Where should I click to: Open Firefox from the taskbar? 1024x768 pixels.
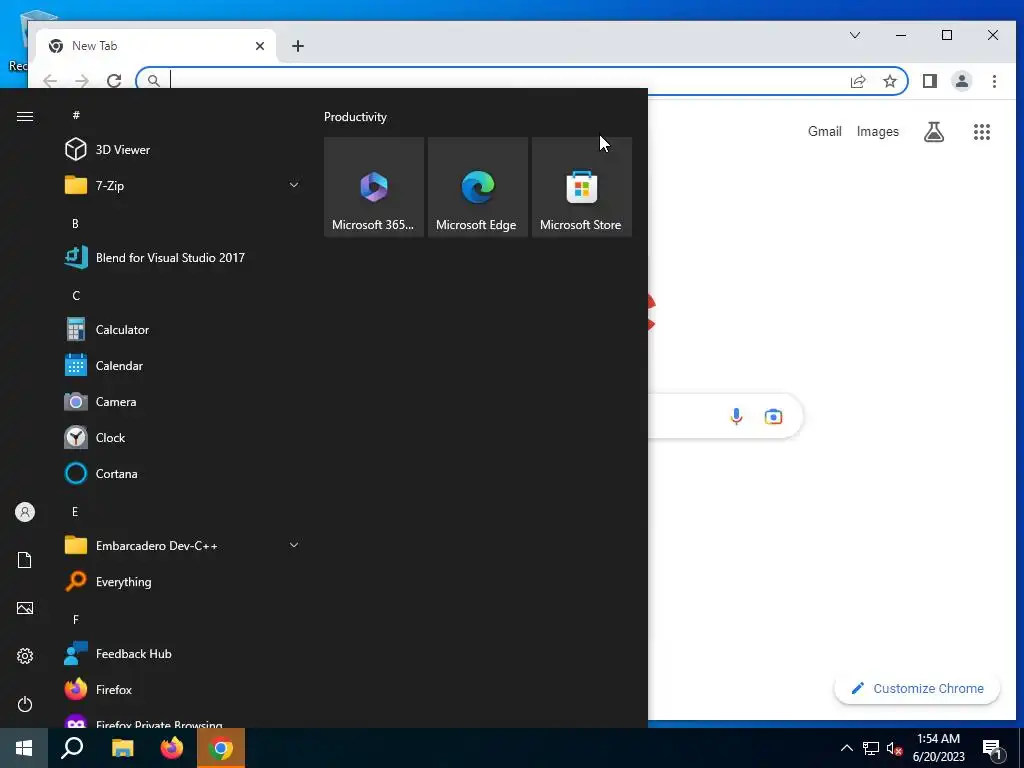tap(172, 748)
